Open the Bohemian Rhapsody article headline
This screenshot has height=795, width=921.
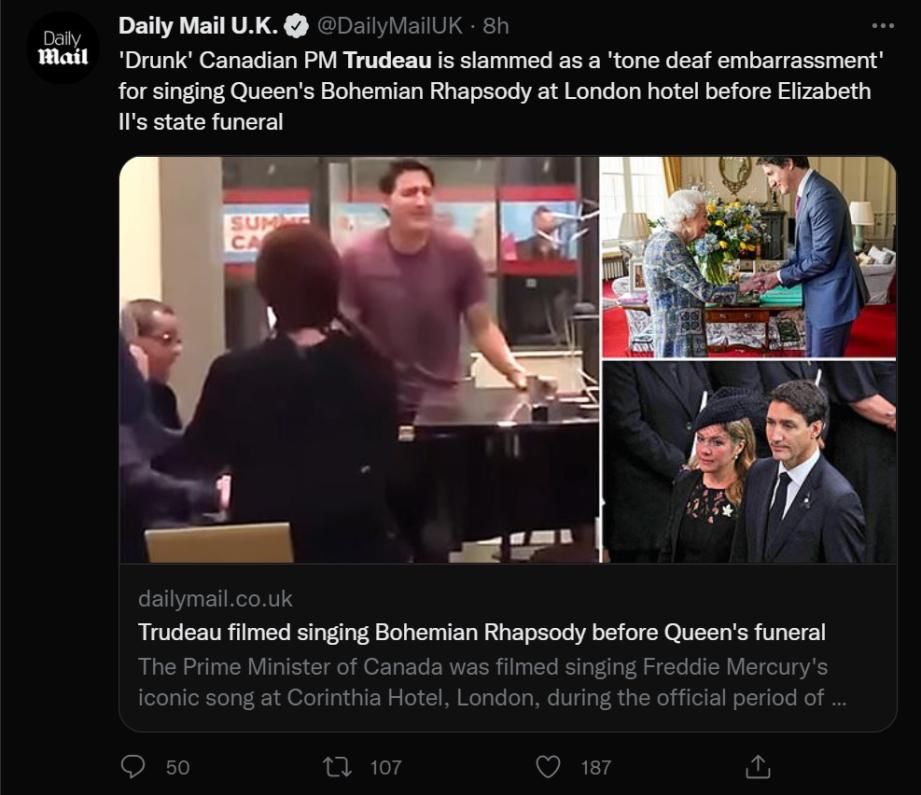(481, 632)
